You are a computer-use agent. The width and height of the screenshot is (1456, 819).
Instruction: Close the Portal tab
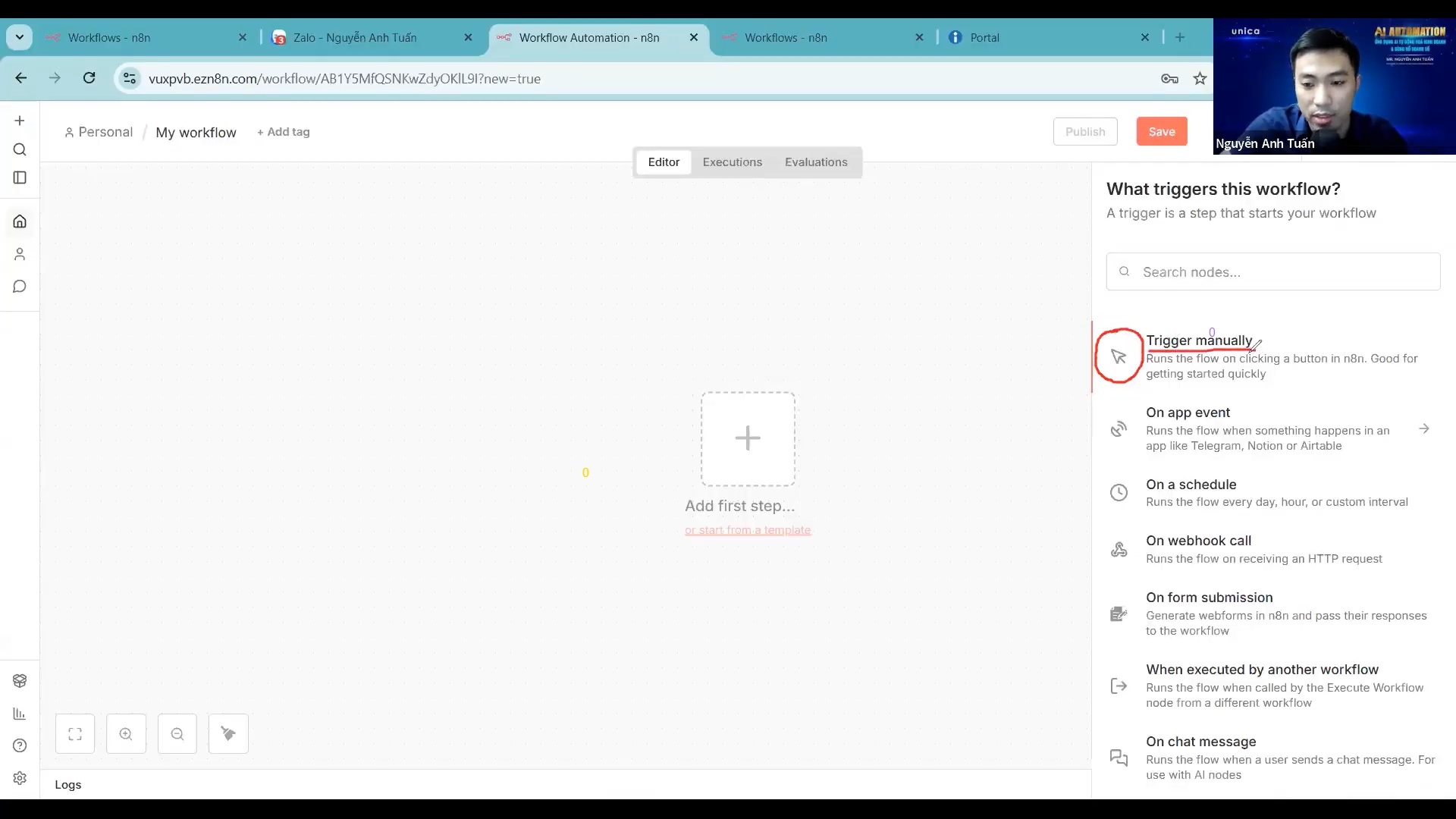pyautogui.click(x=1145, y=37)
